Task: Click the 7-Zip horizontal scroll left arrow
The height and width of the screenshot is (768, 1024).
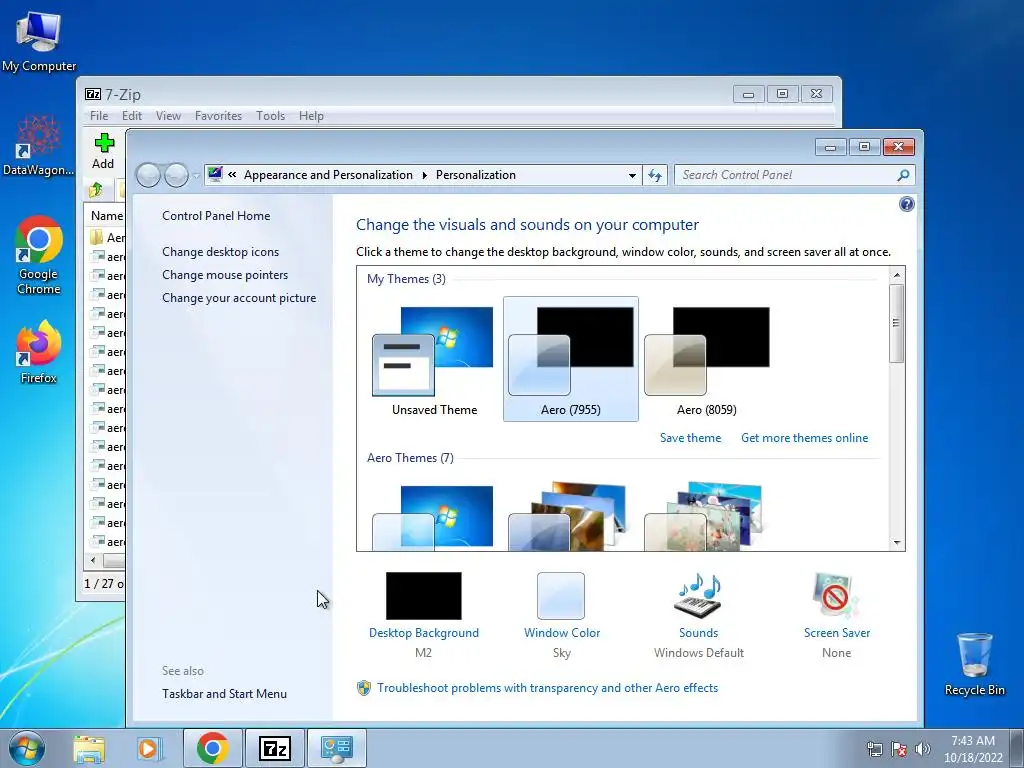Action: point(93,560)
